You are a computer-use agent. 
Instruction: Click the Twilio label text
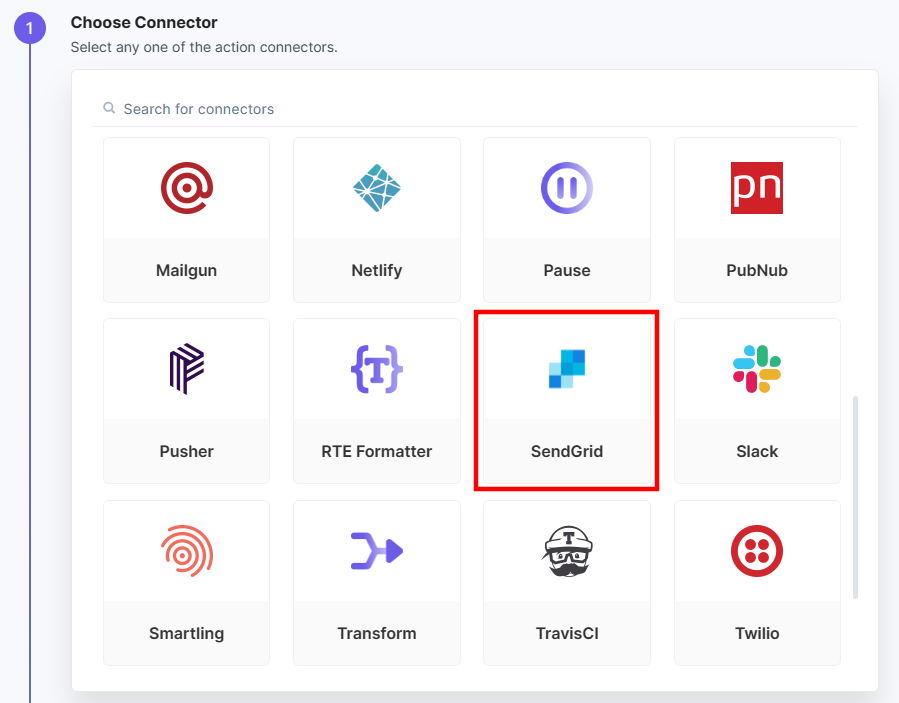pyautogui.click(x=757, y=633)
